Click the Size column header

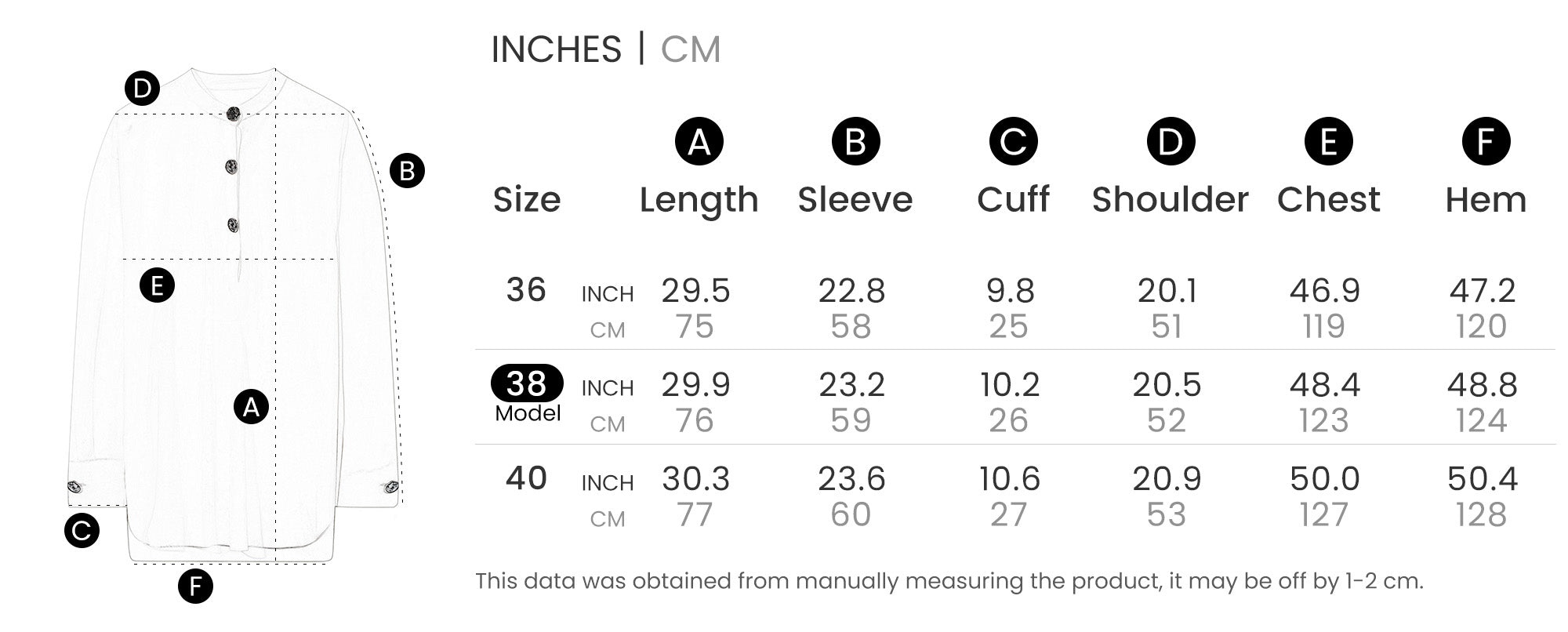[527, 200]
